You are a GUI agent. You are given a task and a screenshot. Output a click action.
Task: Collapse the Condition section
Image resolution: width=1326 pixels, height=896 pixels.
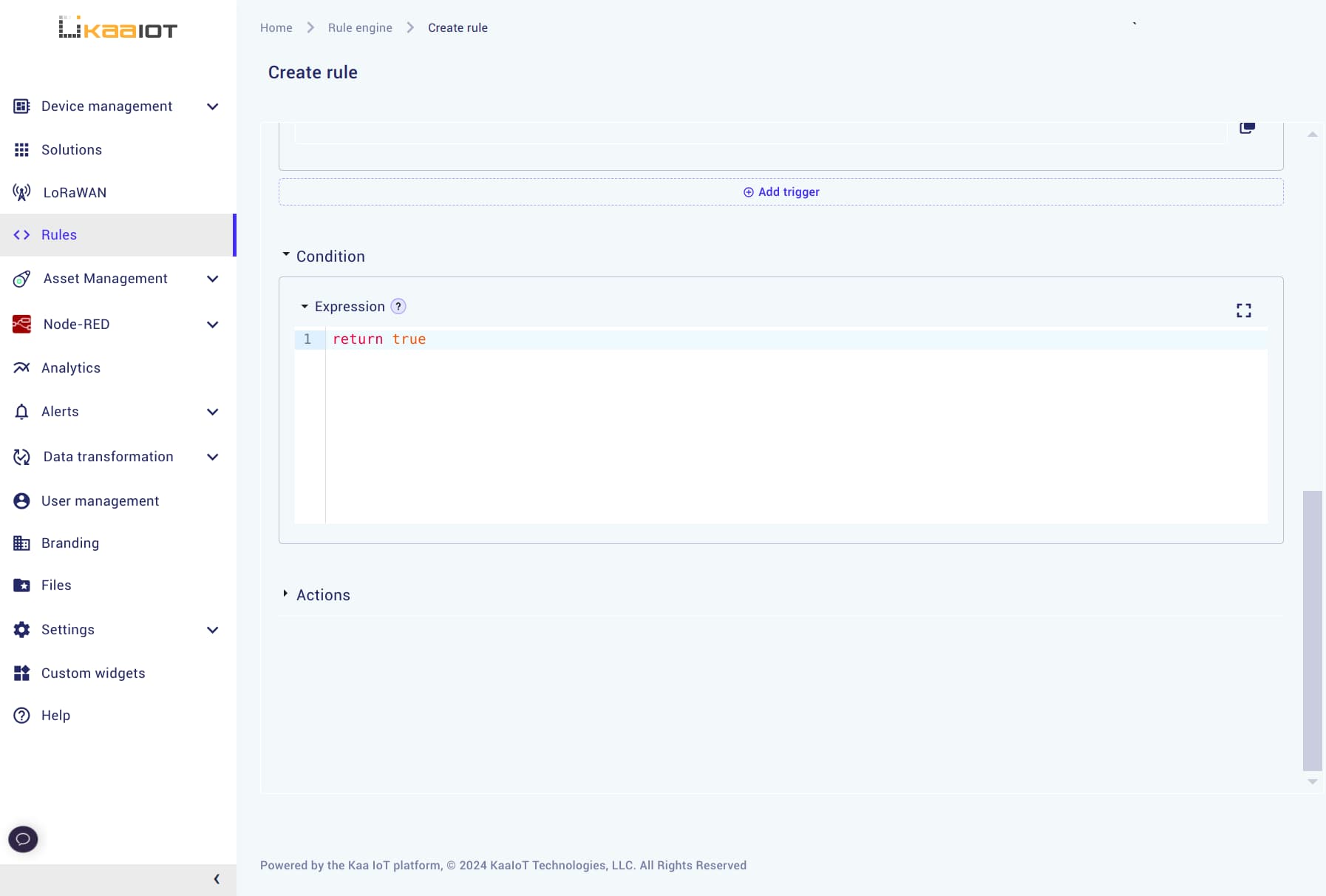click(x=286, y=255)
